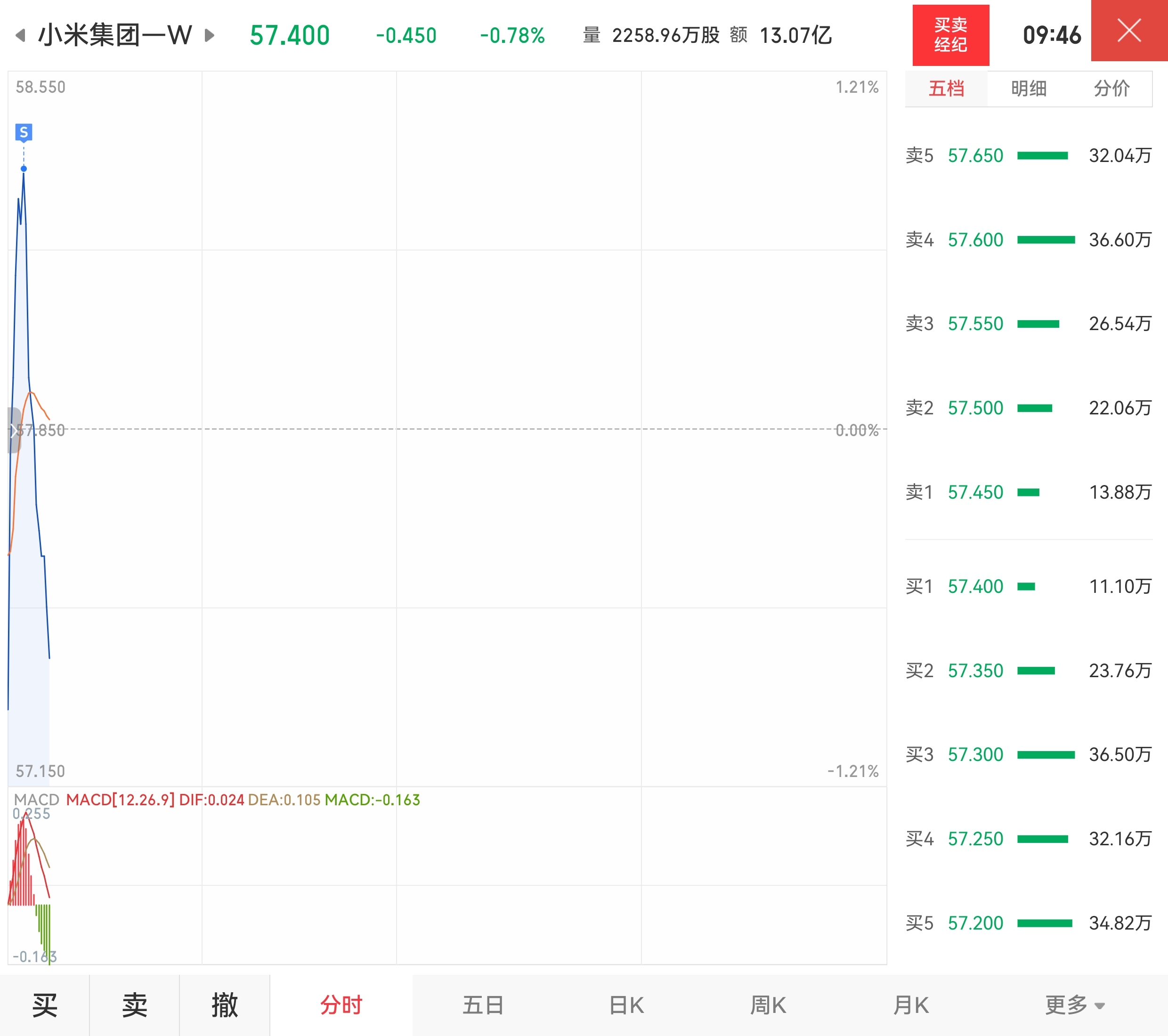Select 买1 price 57.400

click(975, 586)
